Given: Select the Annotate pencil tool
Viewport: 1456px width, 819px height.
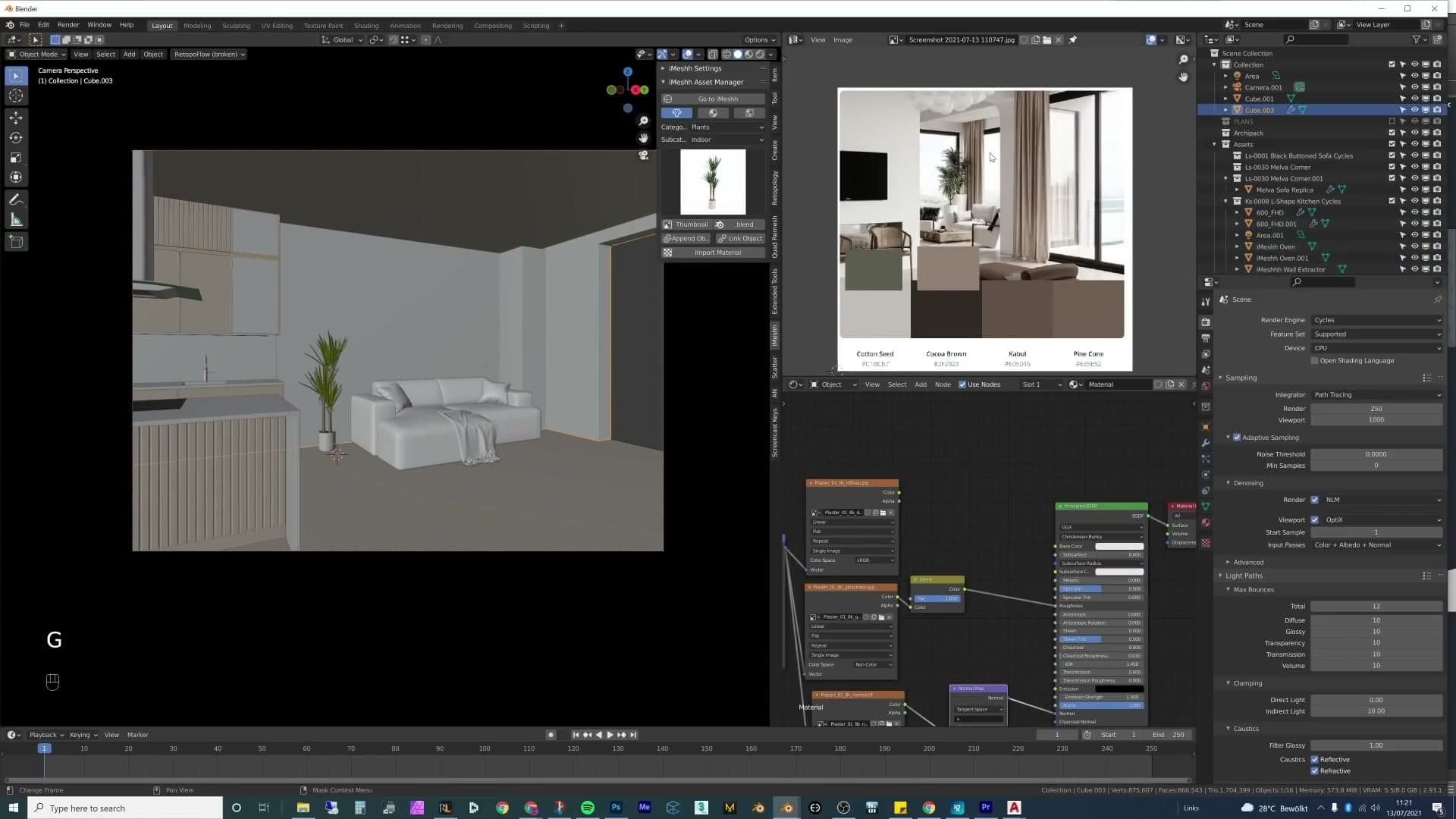Looking at the screenshot, I should (16, 199).
